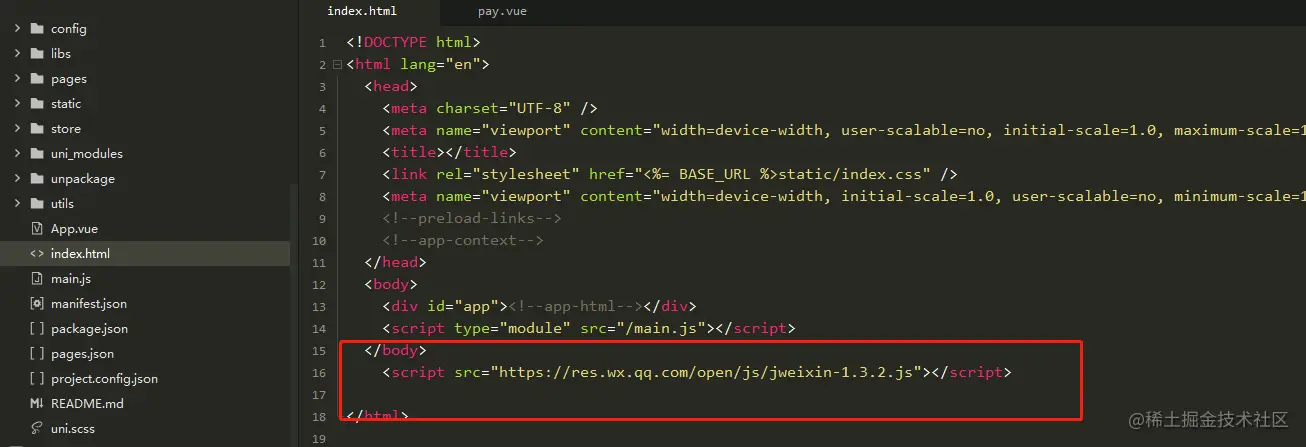This screenshot has width=1306, height=447.
Task: Click the jweixin-1.3.2.js script URL
Action: tap(706, 373)
